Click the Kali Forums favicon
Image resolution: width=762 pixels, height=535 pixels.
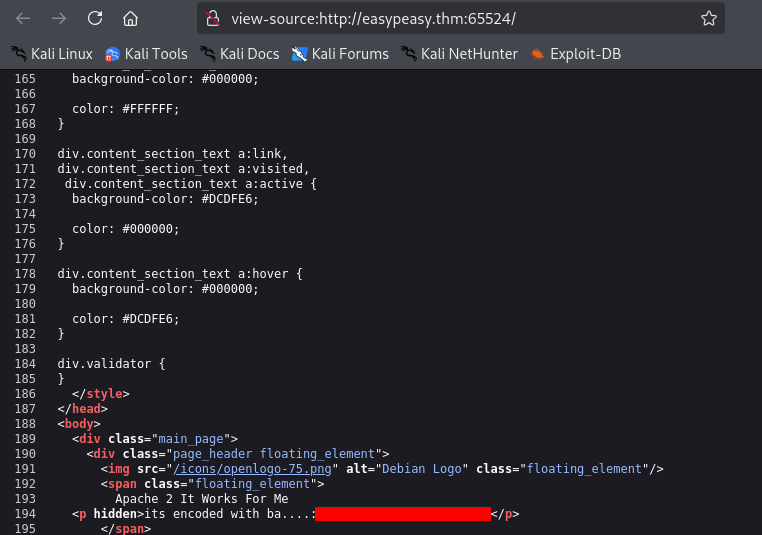tap(299, 54)
